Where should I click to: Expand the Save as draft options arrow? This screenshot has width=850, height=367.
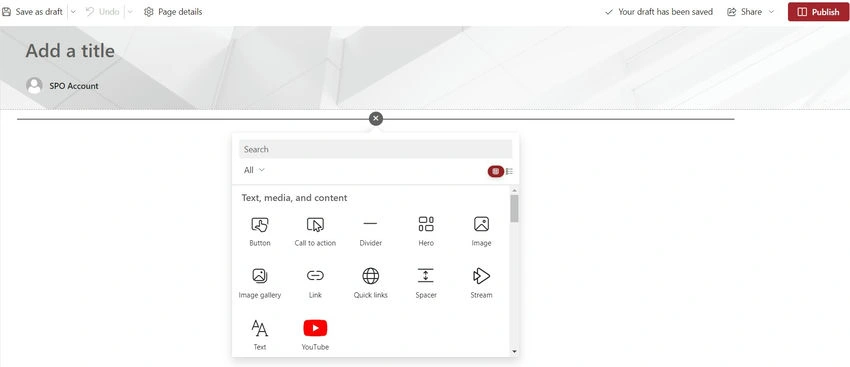73,11
